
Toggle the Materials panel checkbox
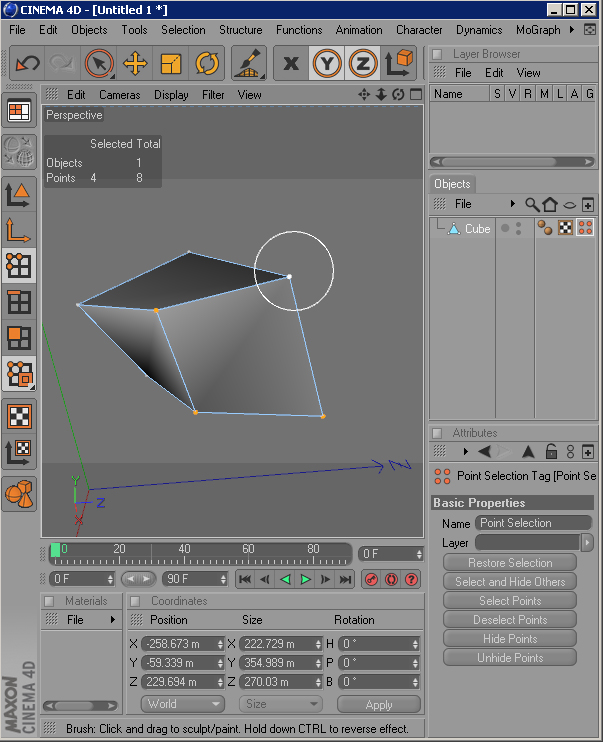49,601
